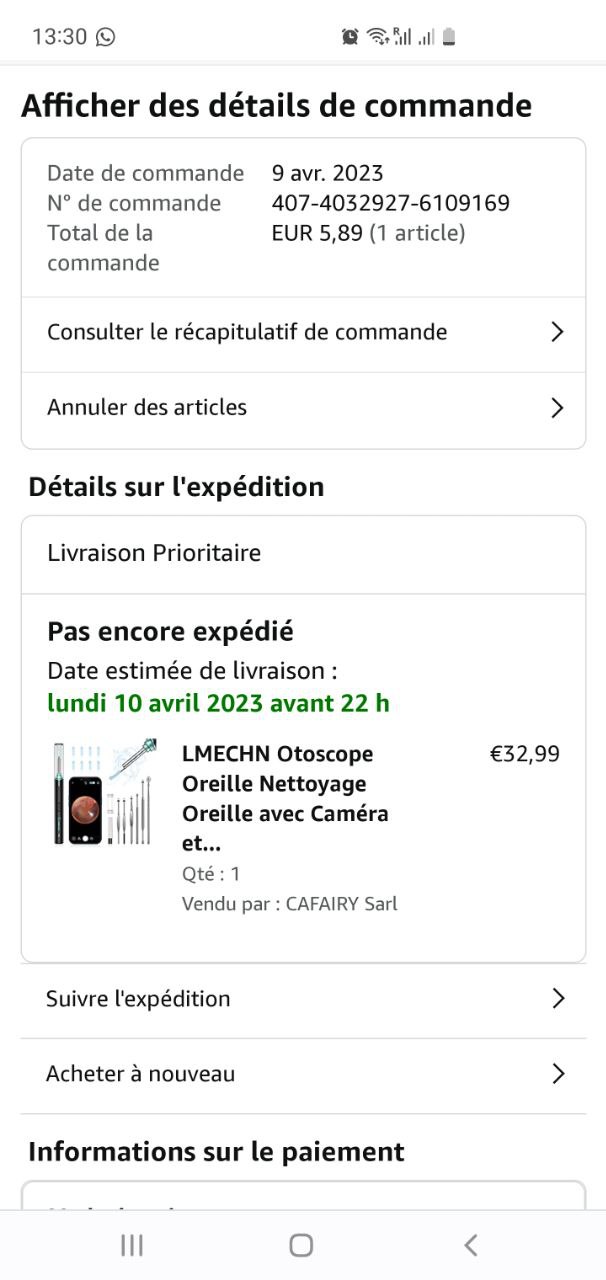
Task: Tap the WhatsApp notification icon
Action: tap(105, 37)
